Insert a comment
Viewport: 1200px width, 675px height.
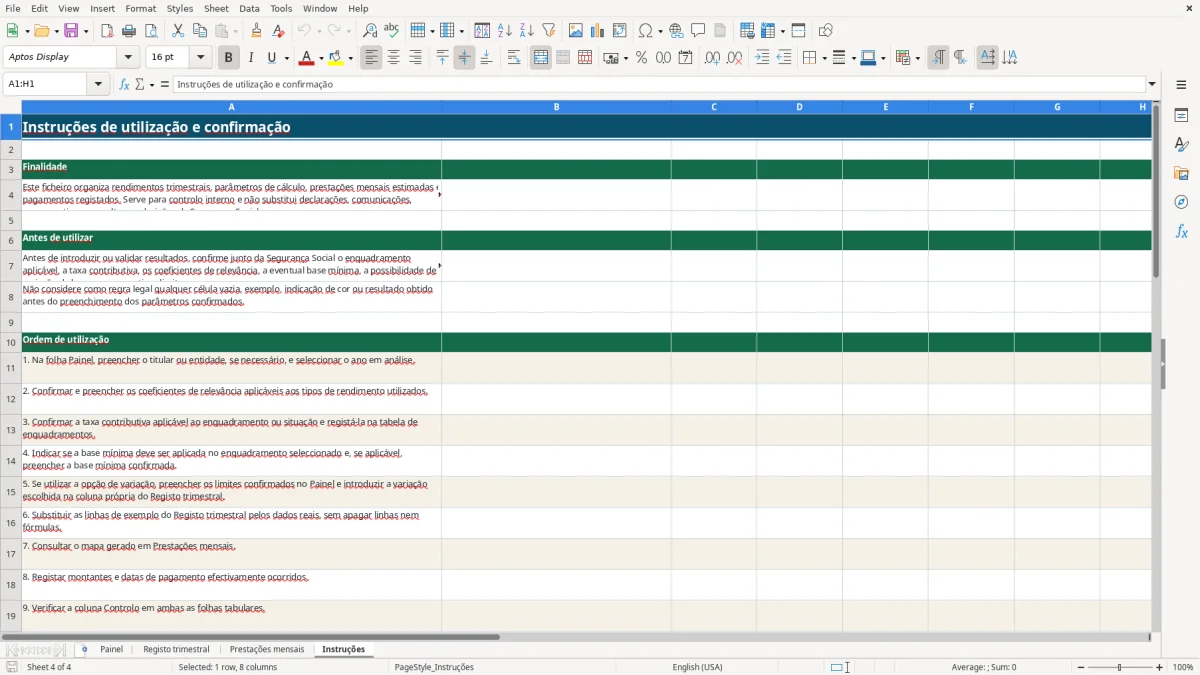click(x=698, y=31)
